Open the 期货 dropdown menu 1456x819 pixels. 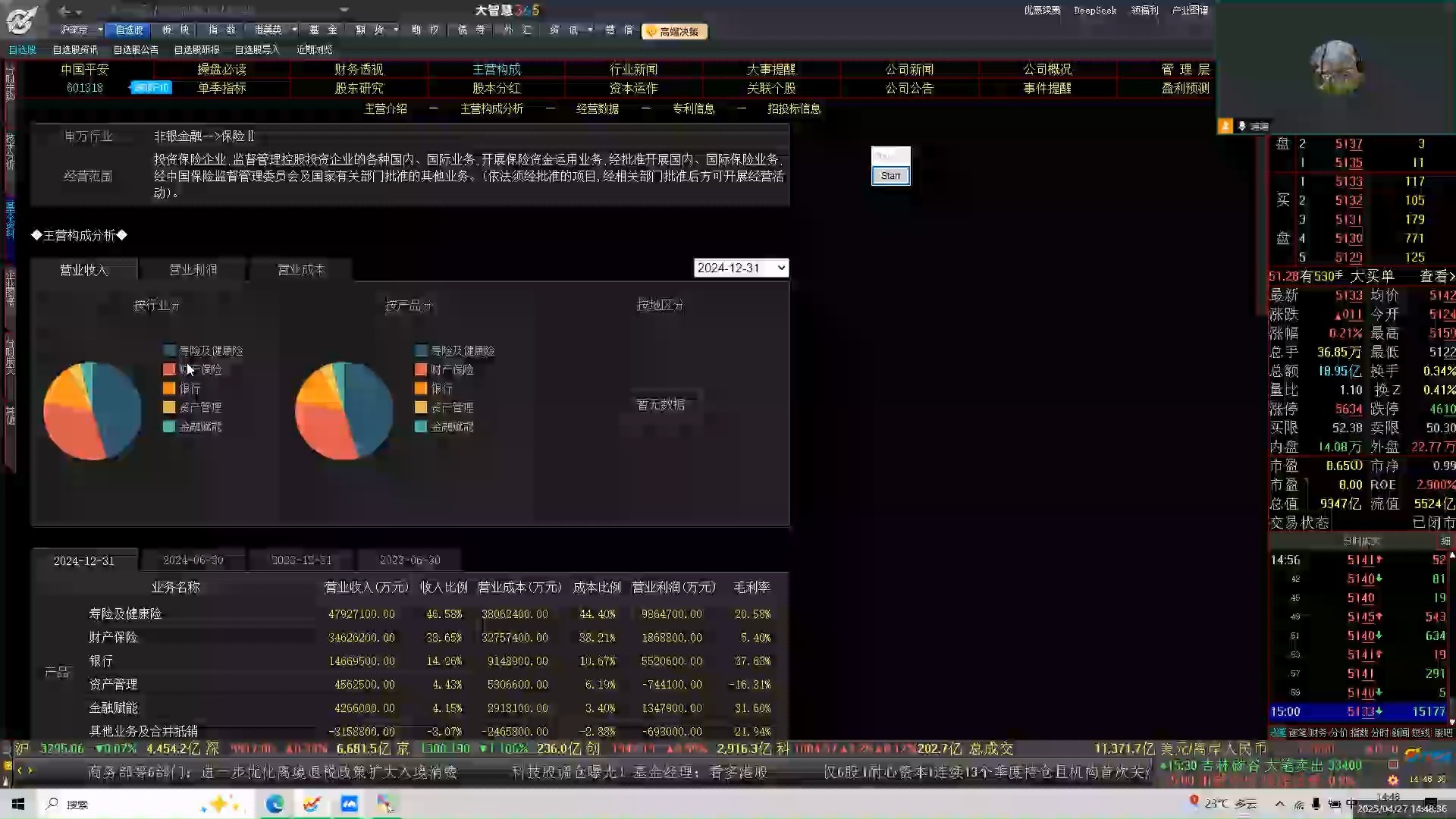[x=377, y=30]
